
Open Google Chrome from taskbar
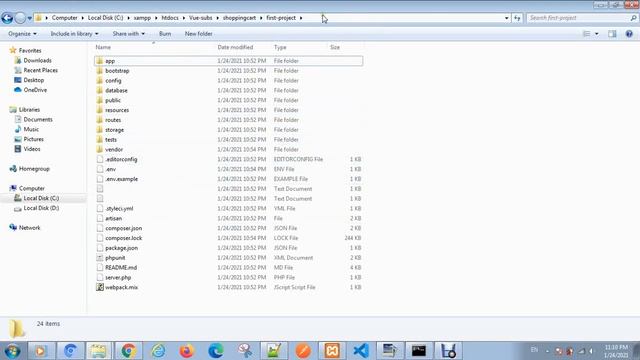pos(128,351)
